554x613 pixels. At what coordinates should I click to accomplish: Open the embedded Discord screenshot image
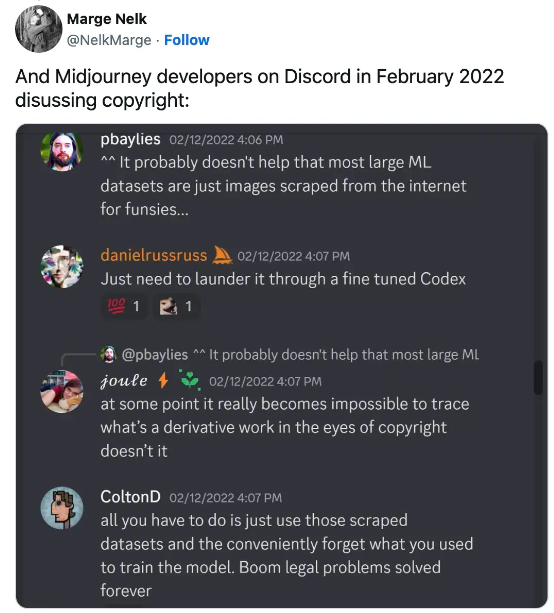[281, 366]
